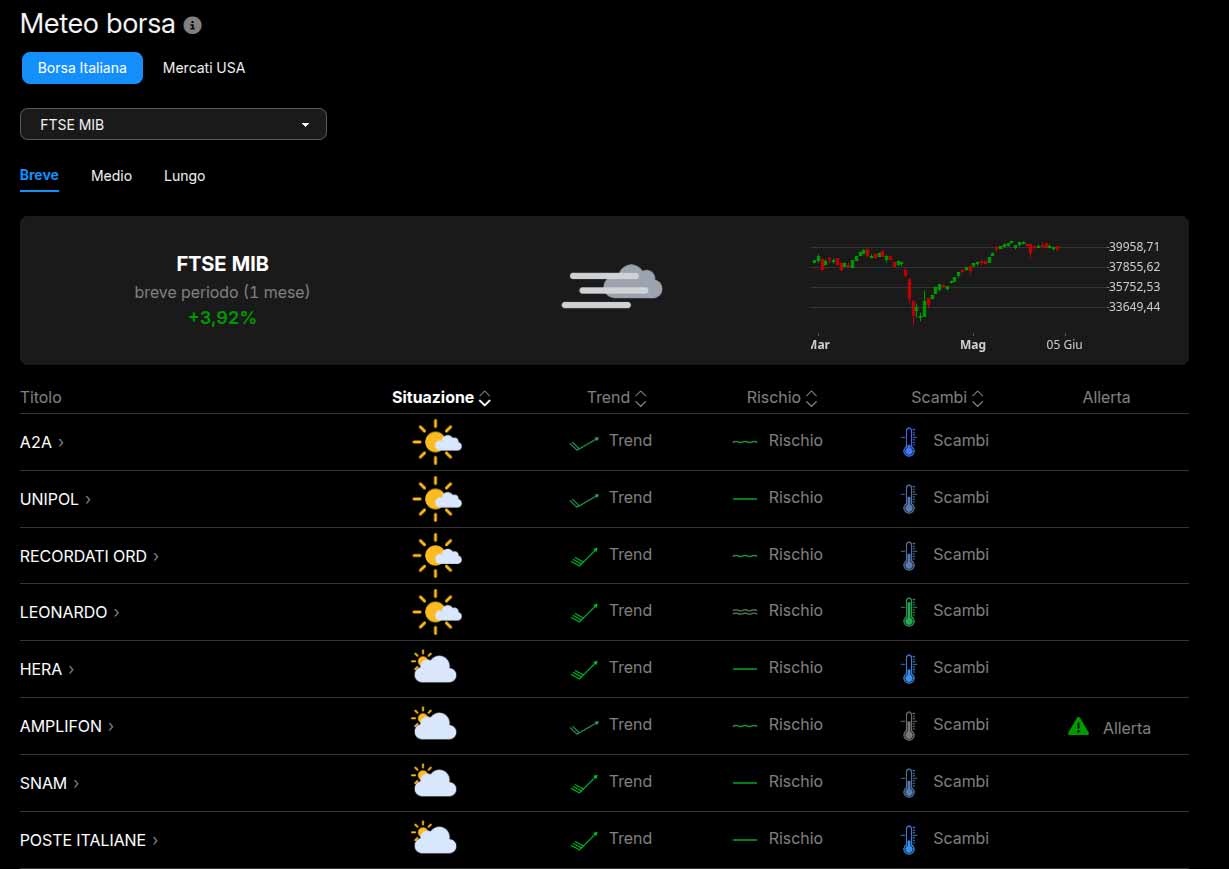Click the windy cloud icon for FTSE MIB
Screen dimensions: 1229x869
tap(612, 287)
